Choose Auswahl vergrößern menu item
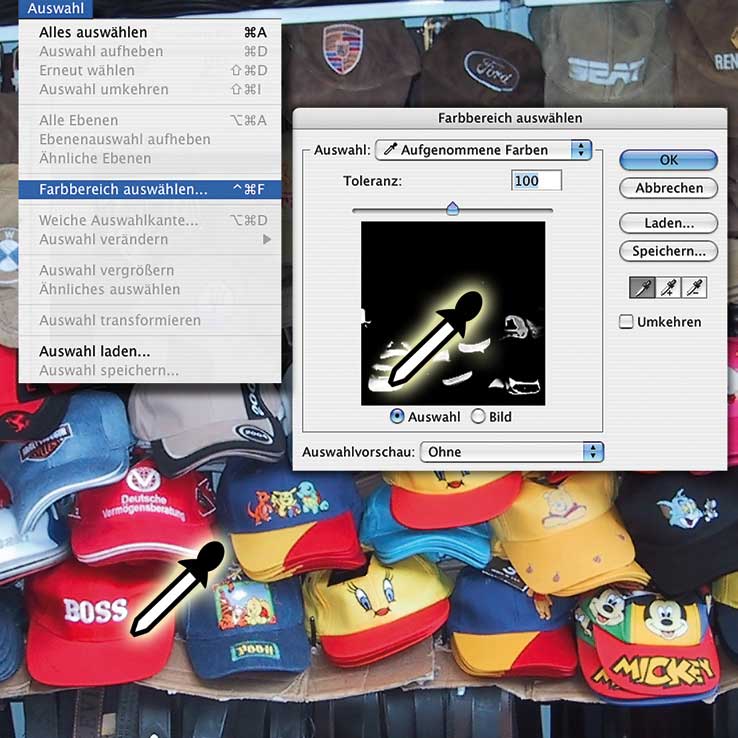 (x=150, y=271)
